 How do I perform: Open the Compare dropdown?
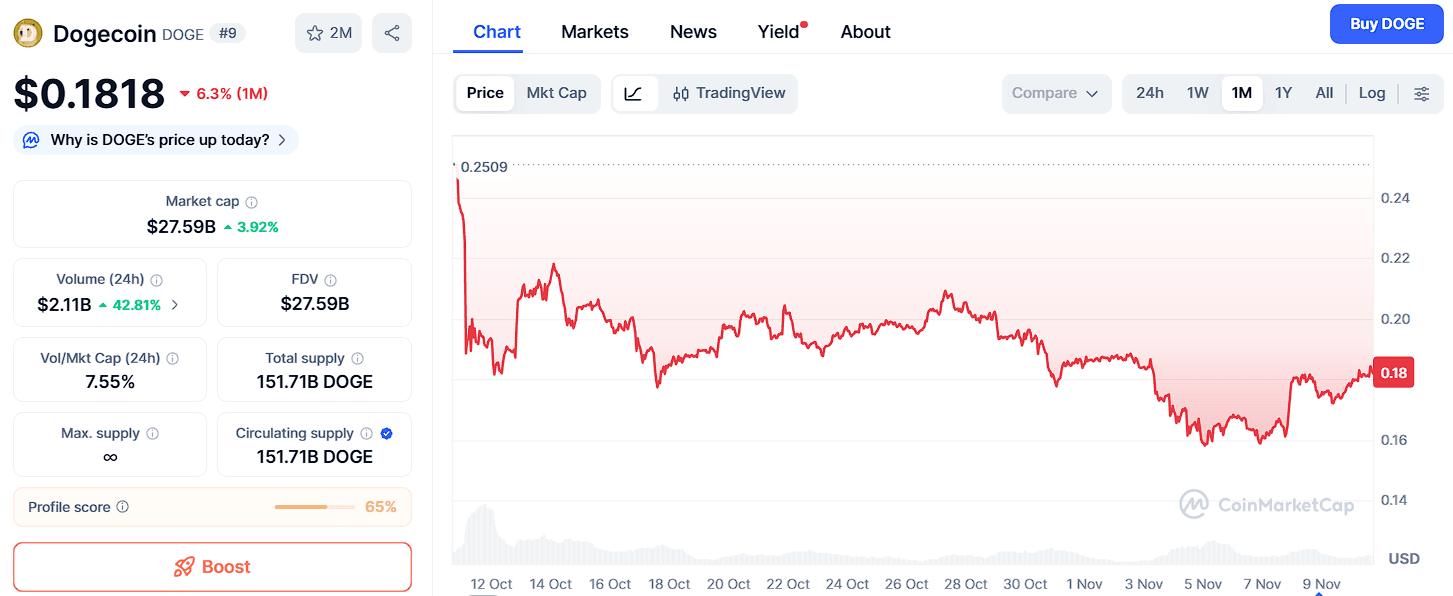pyautogui.click(x=1055, y=93)
